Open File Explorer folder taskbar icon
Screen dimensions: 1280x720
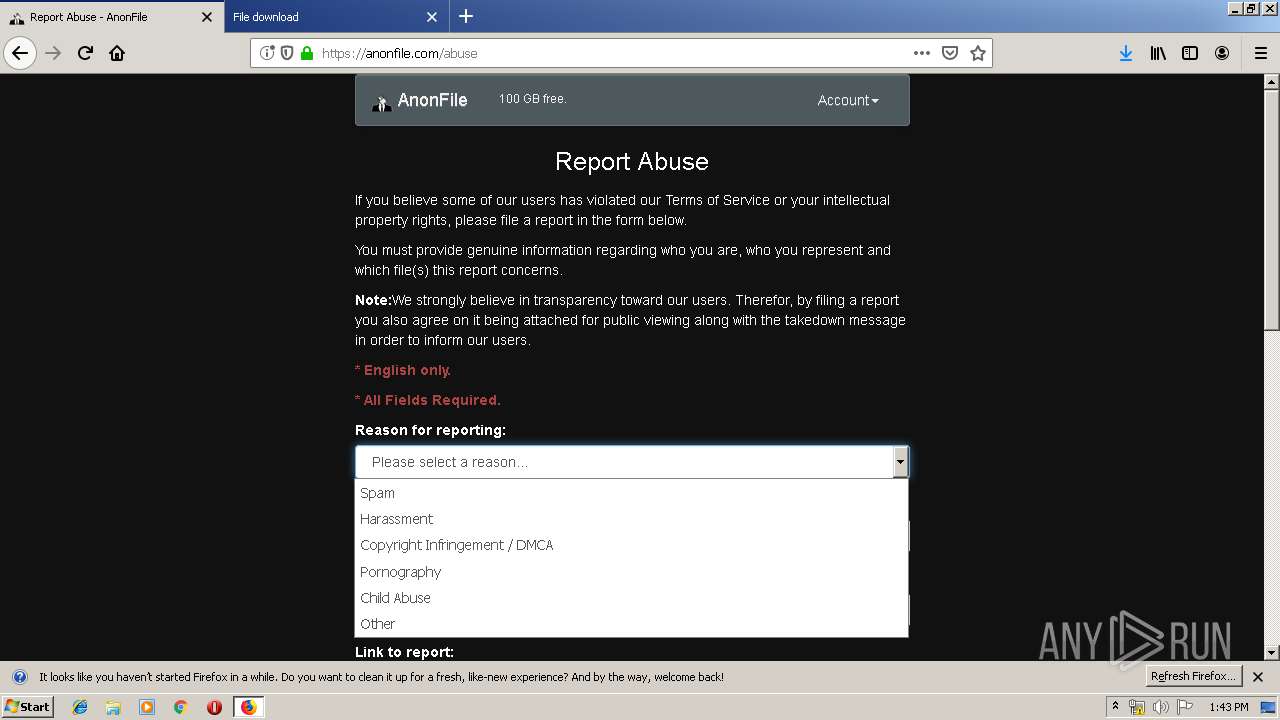[x=113, y=707]
